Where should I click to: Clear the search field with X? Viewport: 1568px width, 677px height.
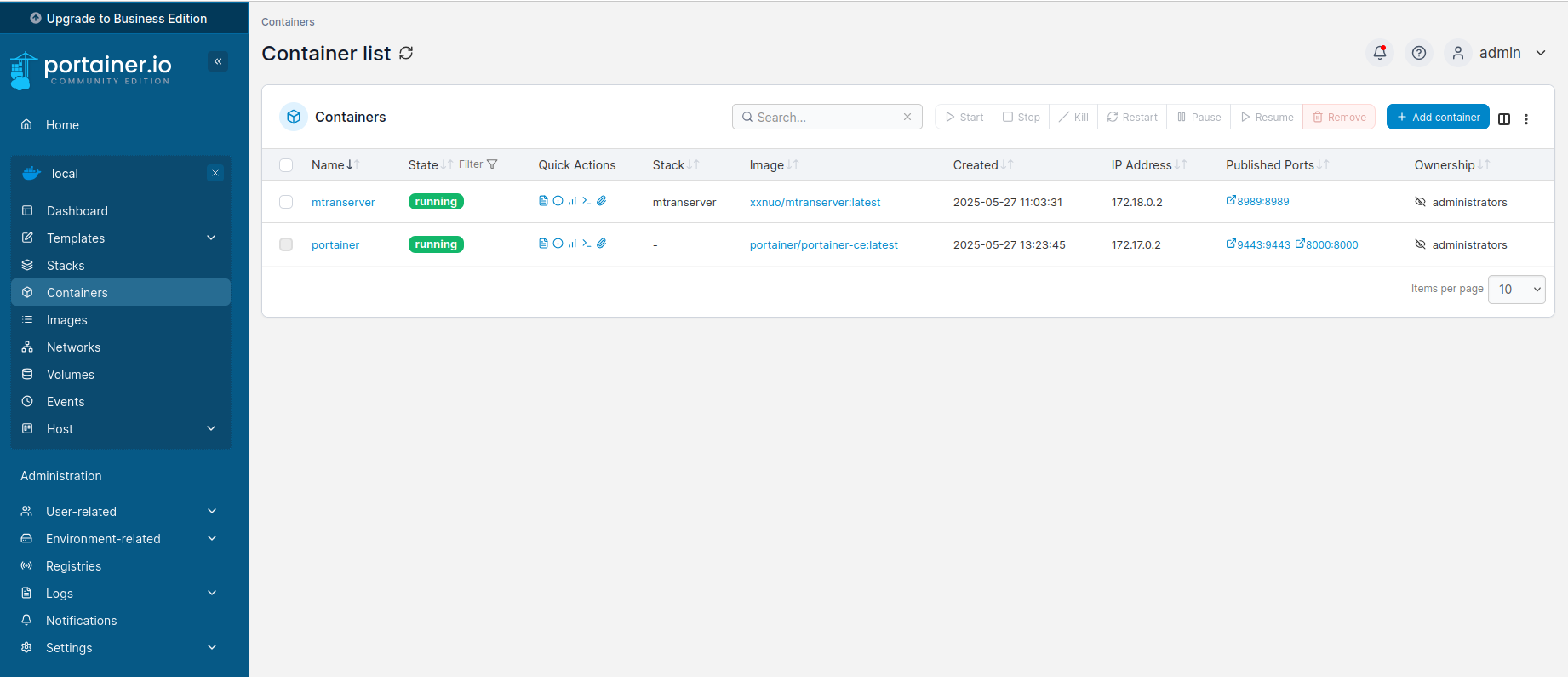click(x=907, y=117)
